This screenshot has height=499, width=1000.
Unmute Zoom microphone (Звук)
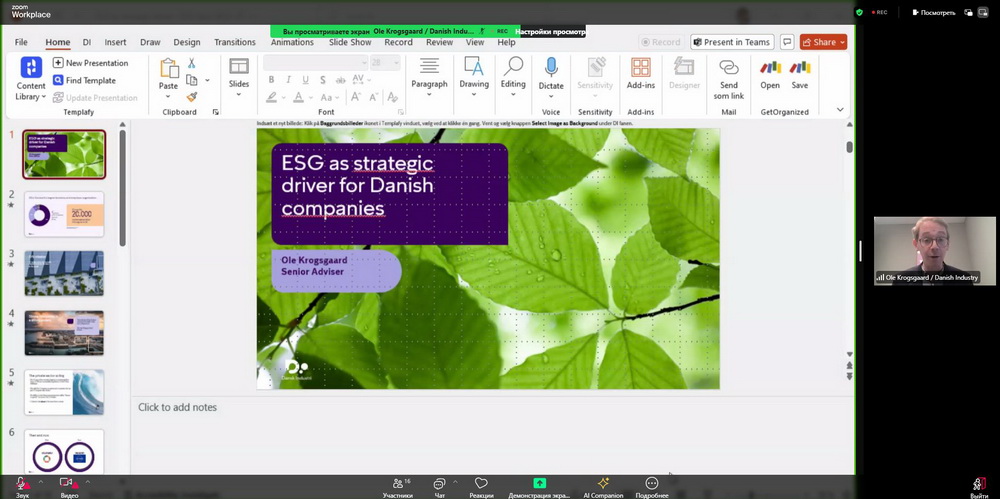tap(22, 488)
